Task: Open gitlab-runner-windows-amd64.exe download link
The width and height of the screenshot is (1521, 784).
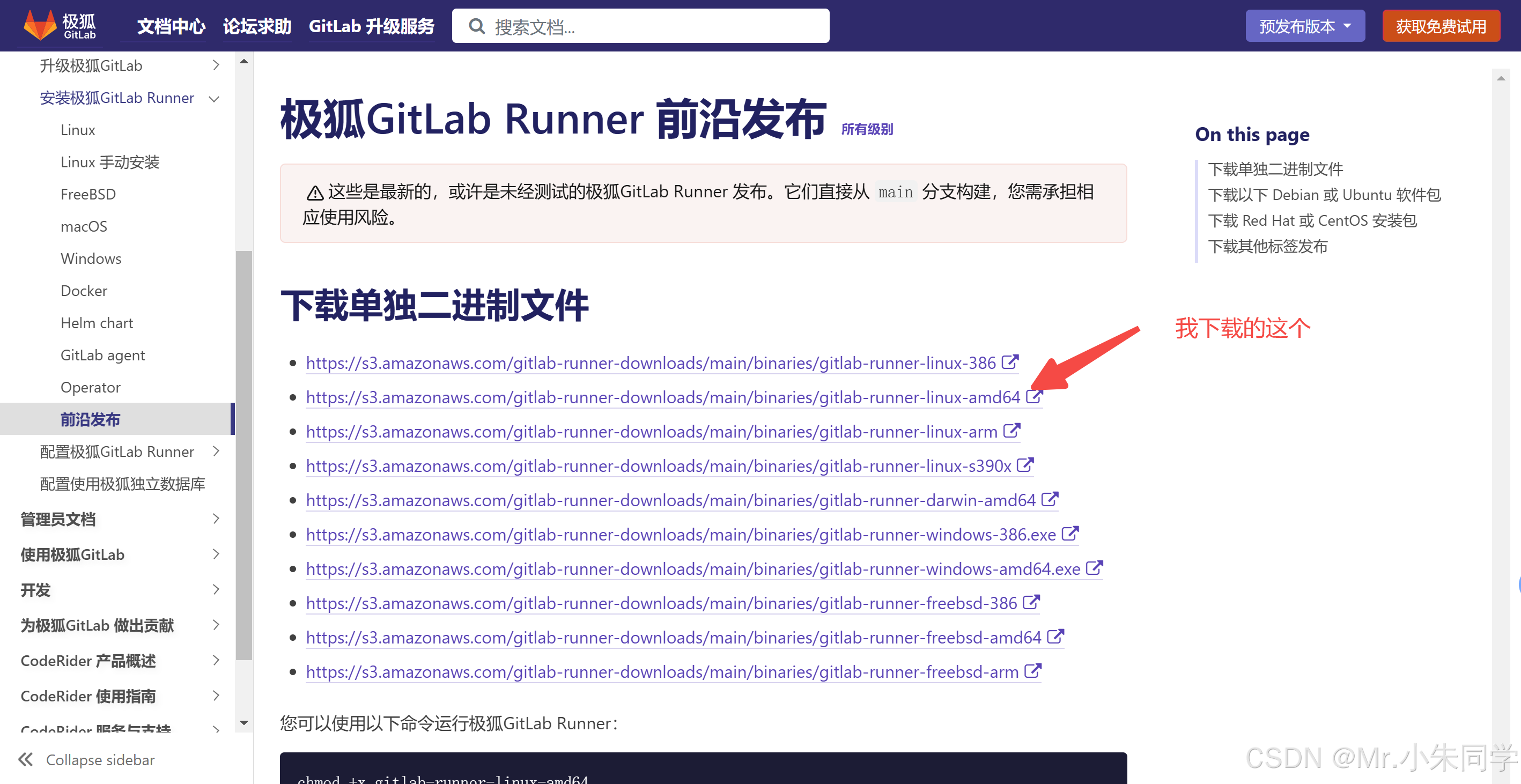Action: click(693, 568)
